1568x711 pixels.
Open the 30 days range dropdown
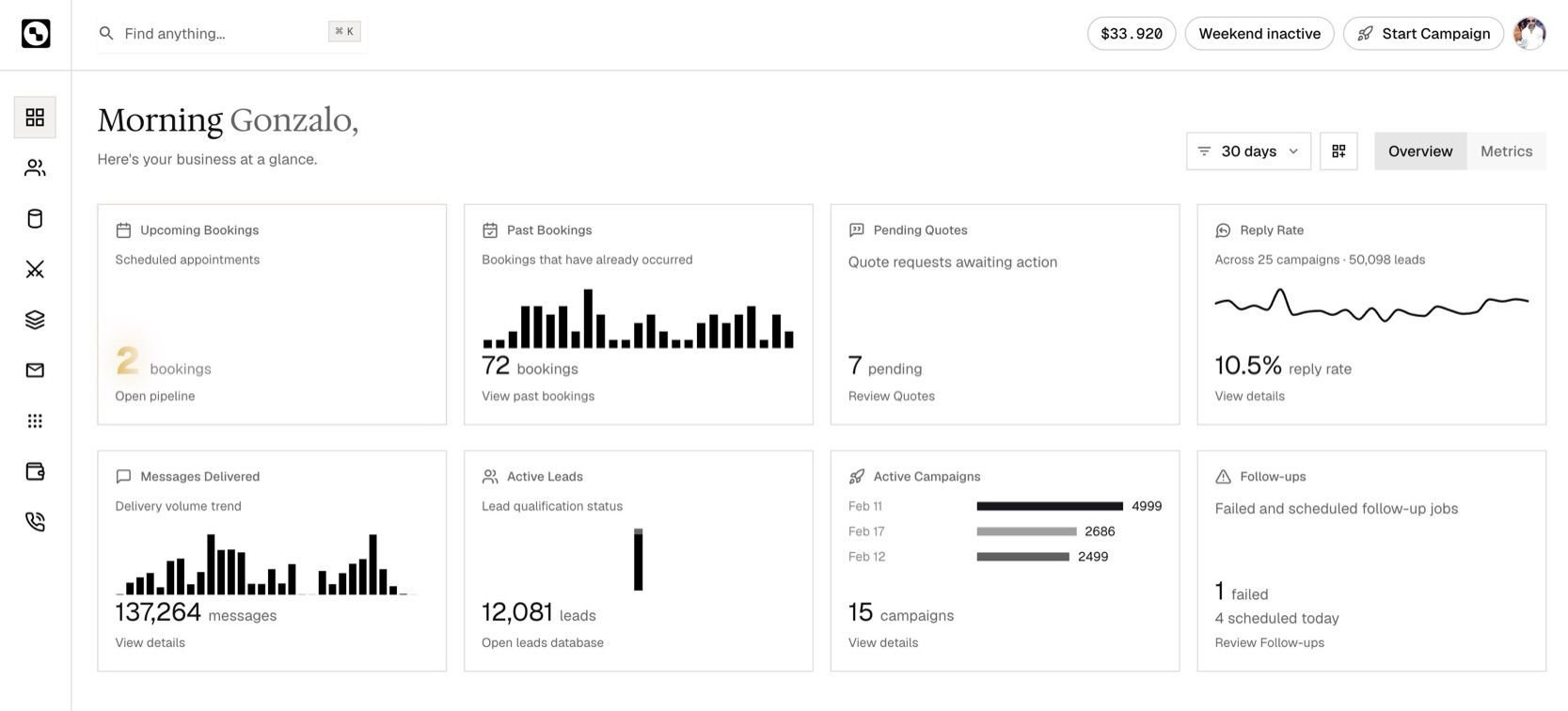[1248, 151]
